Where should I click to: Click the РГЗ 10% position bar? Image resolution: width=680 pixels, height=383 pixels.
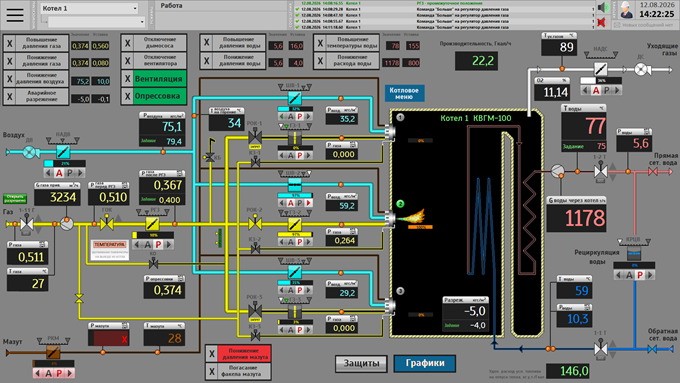(x=153, y=235)
